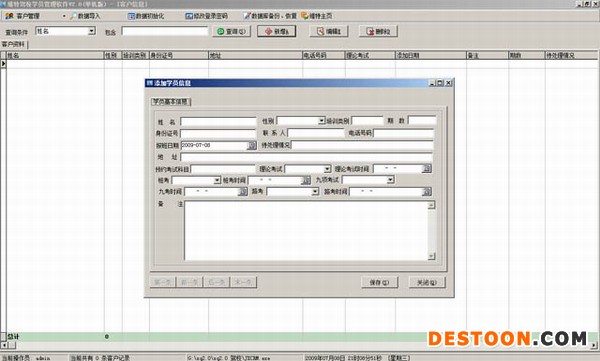Open the 客户管理 toolbar menu icon
Screen dimensions: 600x361
(10, 16)
